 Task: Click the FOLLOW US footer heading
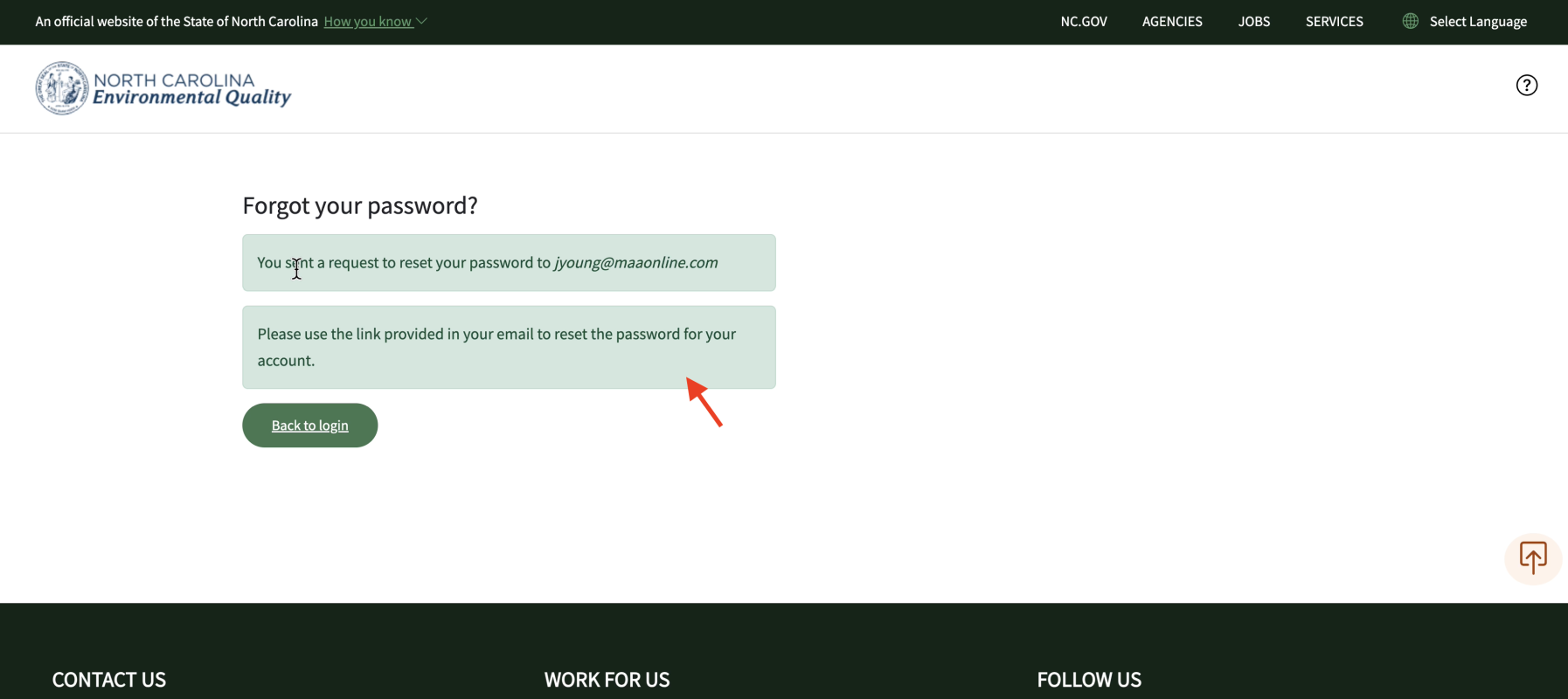tap(1088, 680)
